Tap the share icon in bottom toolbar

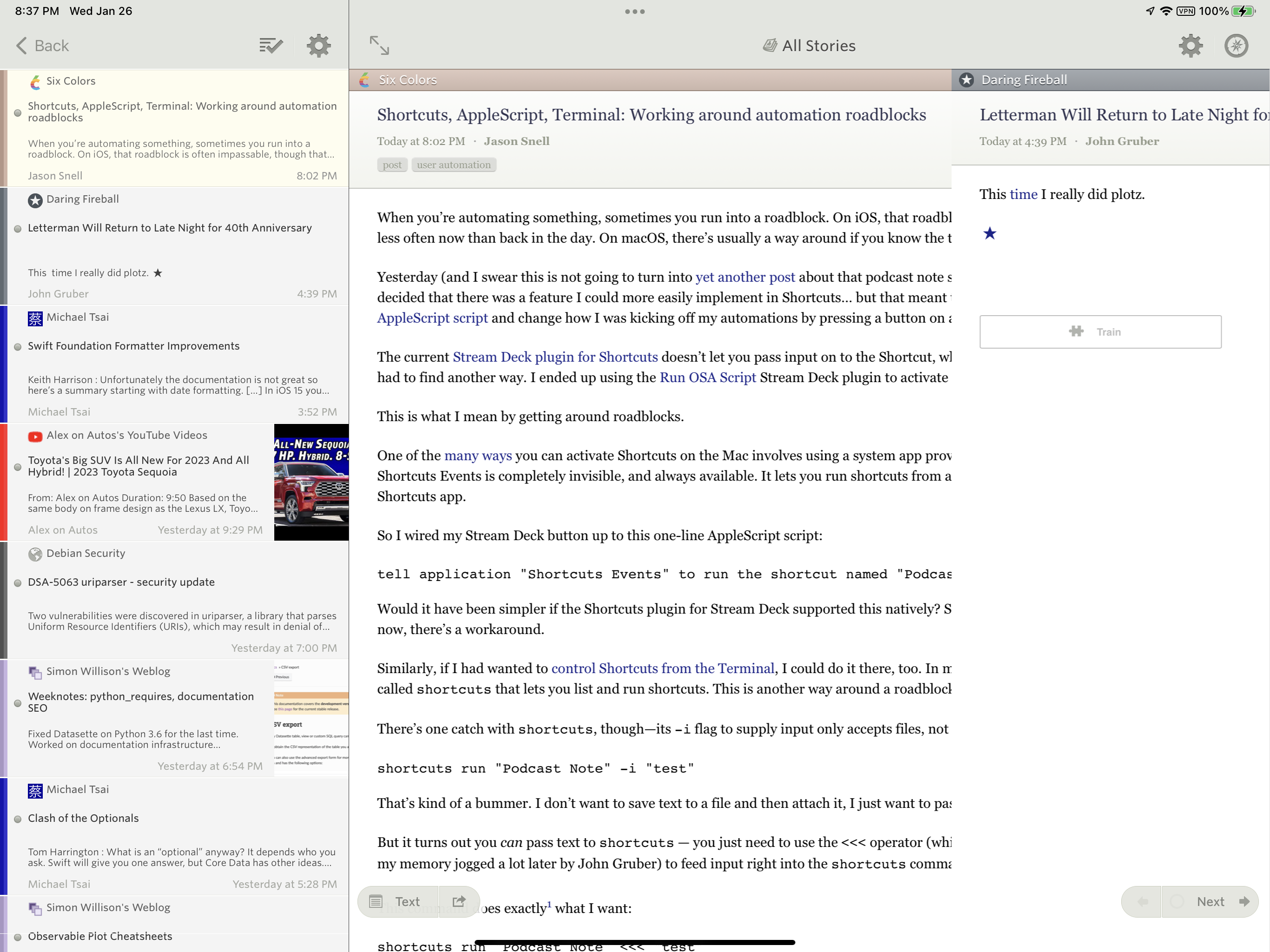(459, 901)
